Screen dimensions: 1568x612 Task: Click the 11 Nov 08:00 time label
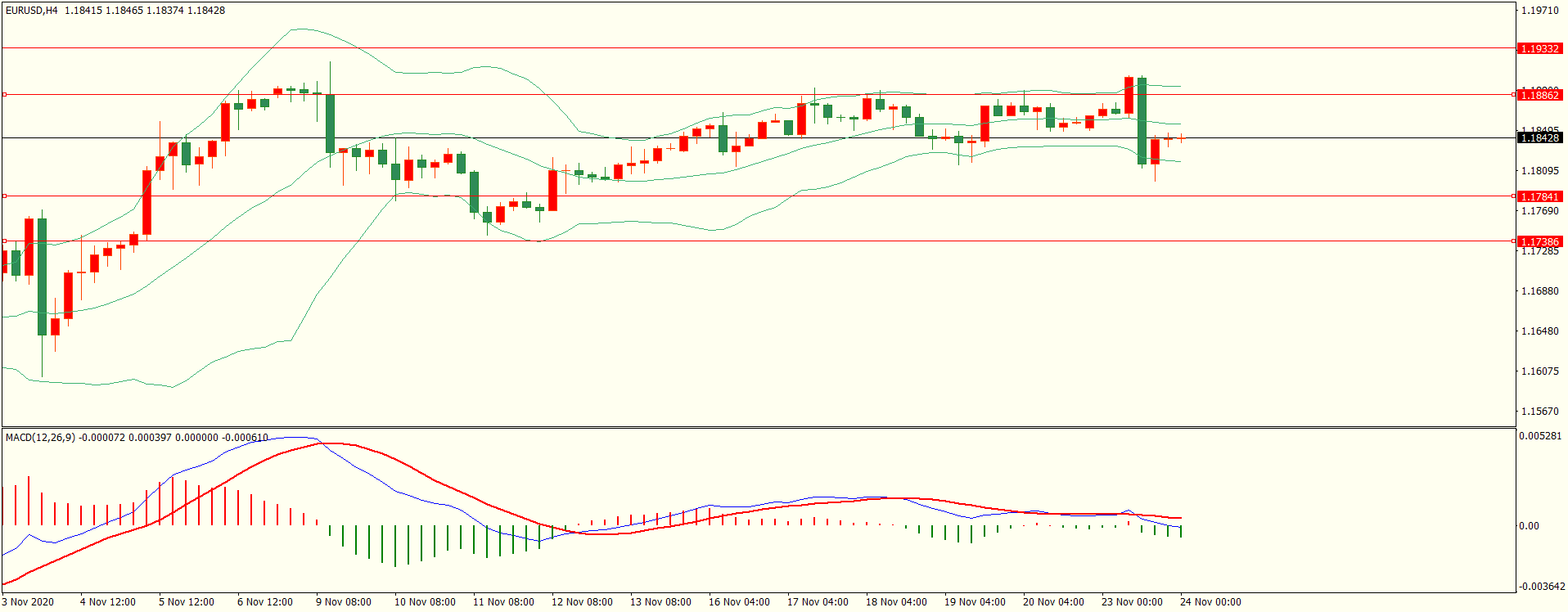503,602
